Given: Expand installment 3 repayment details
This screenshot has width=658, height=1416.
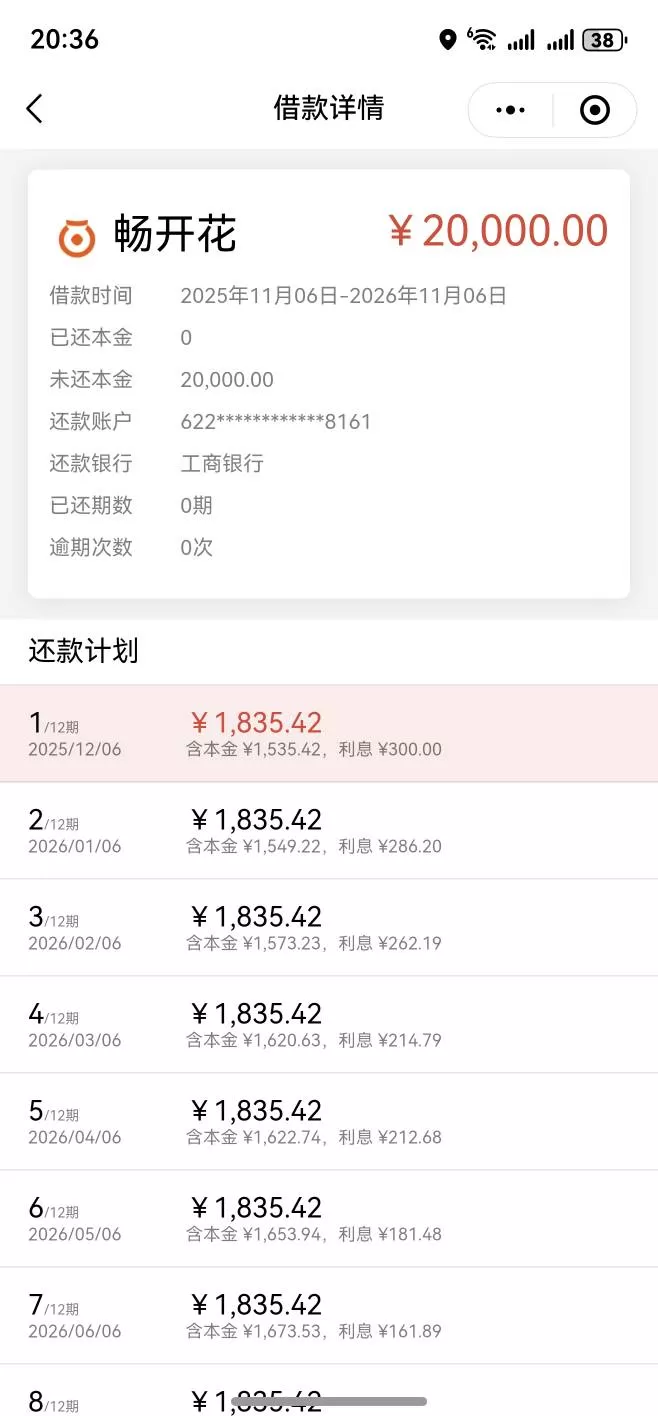Looking at the screenshot, I should pos(329,925).
